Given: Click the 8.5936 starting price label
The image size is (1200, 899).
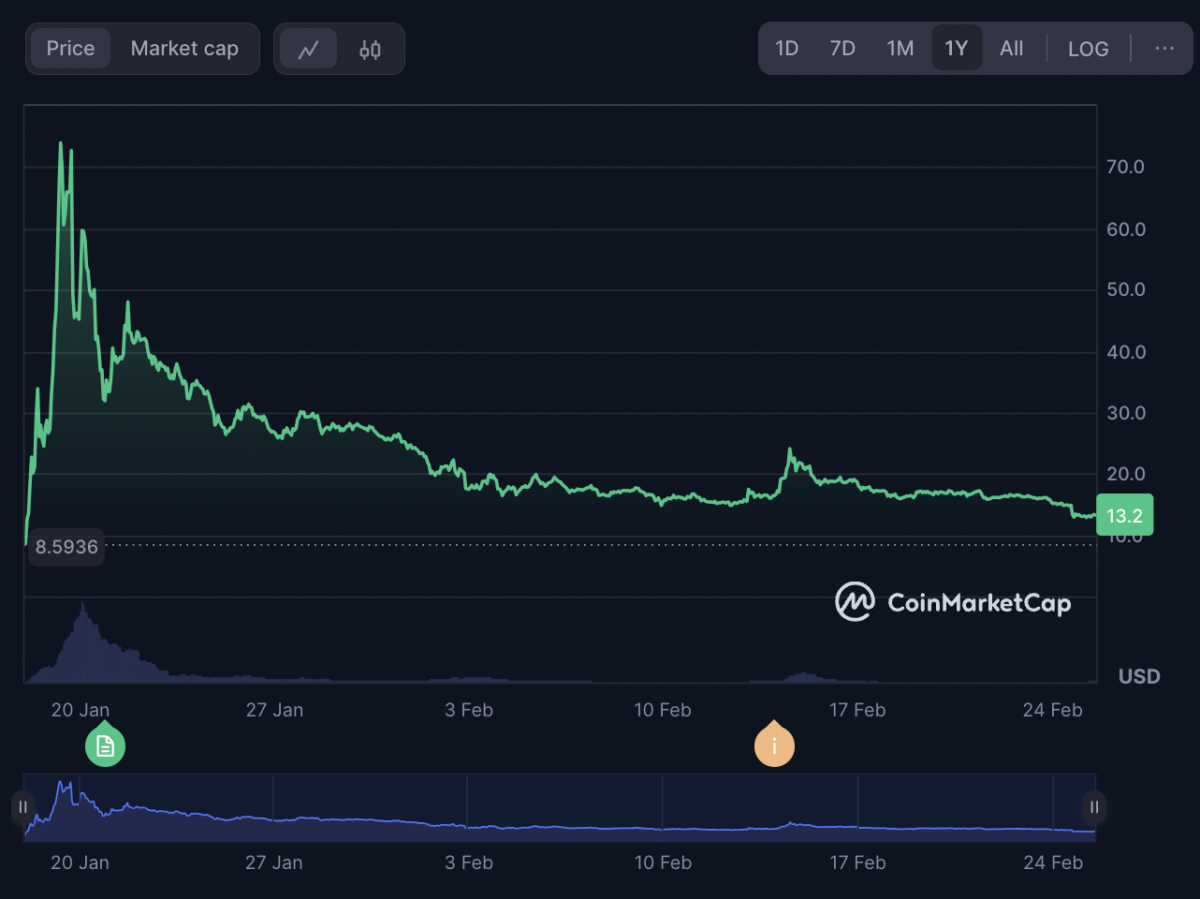Looking at the screenshot, I should 66,547.
